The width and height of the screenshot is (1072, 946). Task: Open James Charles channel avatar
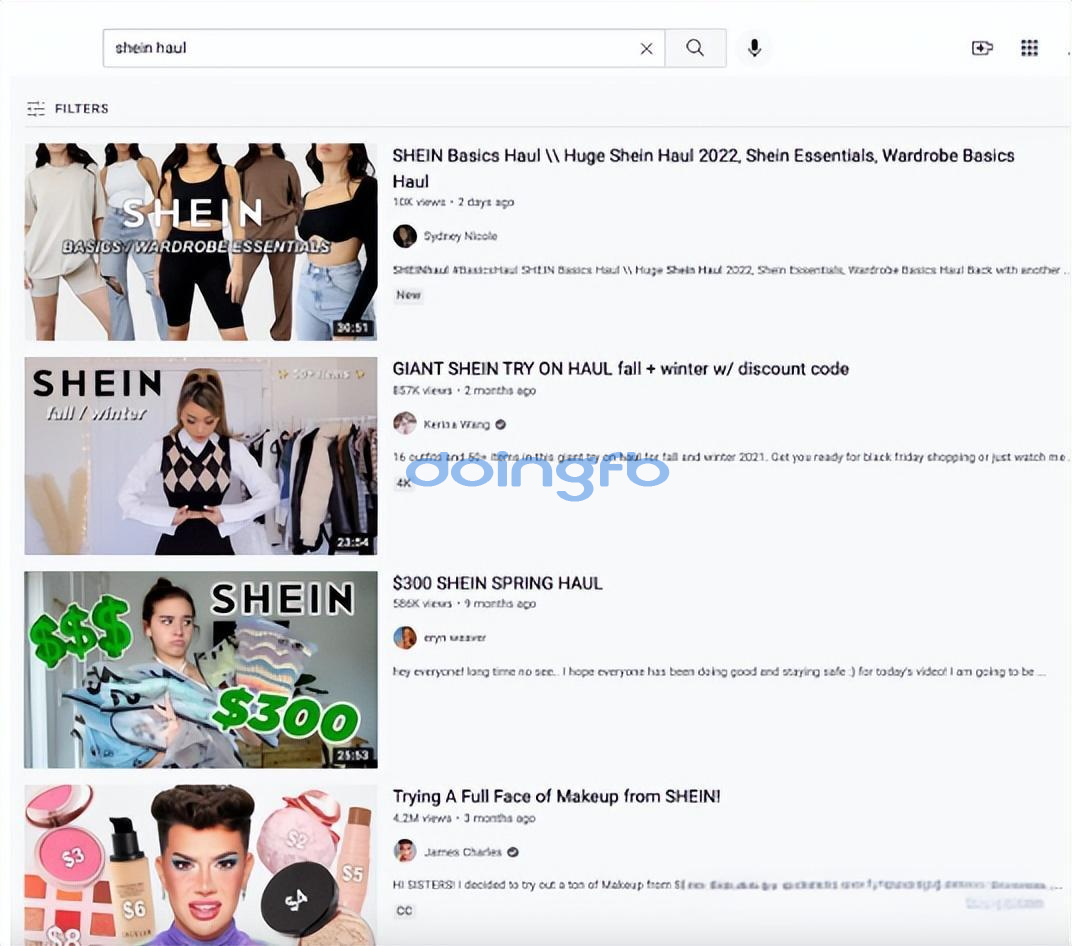click(405, 851)
